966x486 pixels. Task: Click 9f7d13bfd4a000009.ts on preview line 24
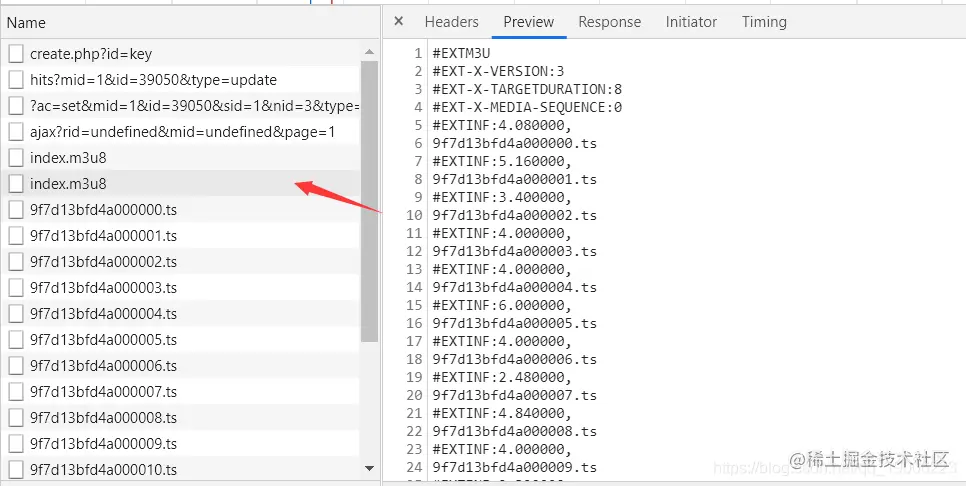(x=514, y=467)
